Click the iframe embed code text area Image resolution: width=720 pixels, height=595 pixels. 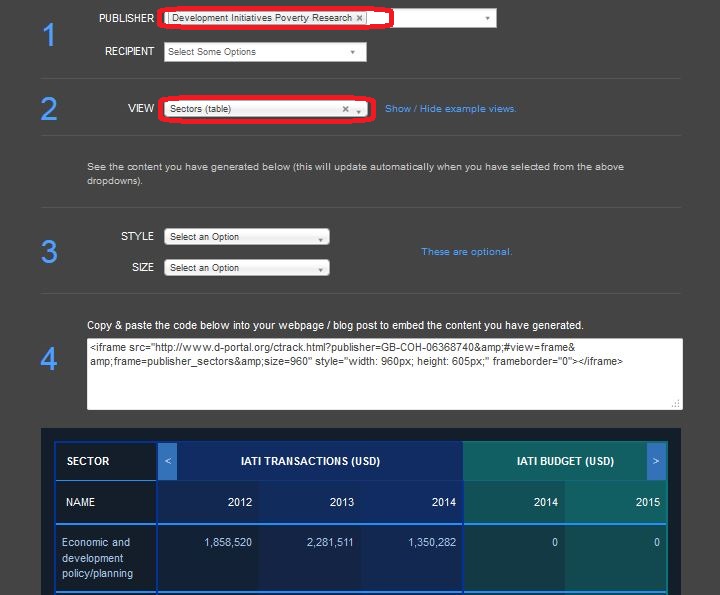[x=385, y=374]
